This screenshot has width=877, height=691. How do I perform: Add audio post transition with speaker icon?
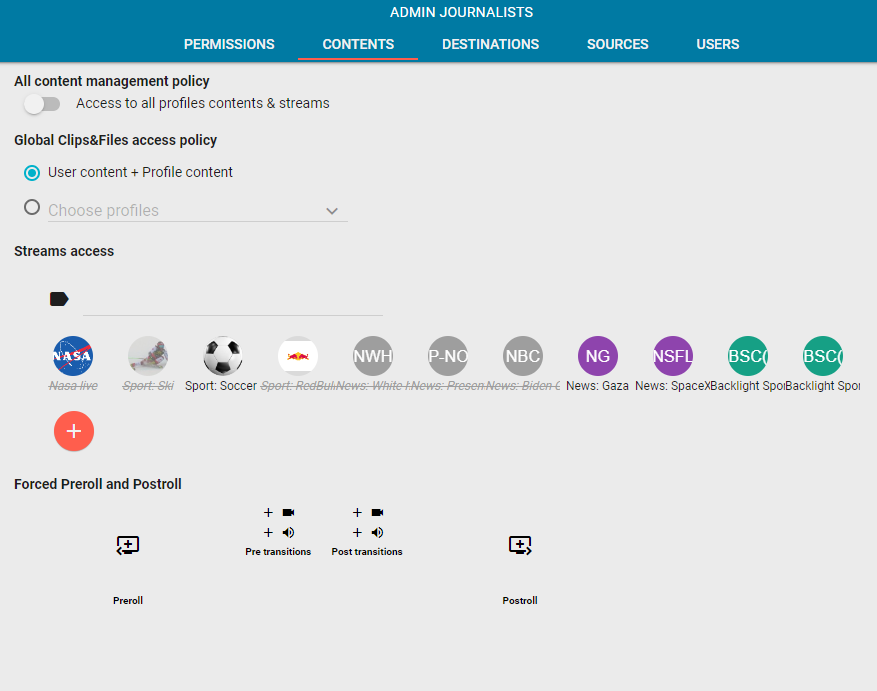pos(368,533)
